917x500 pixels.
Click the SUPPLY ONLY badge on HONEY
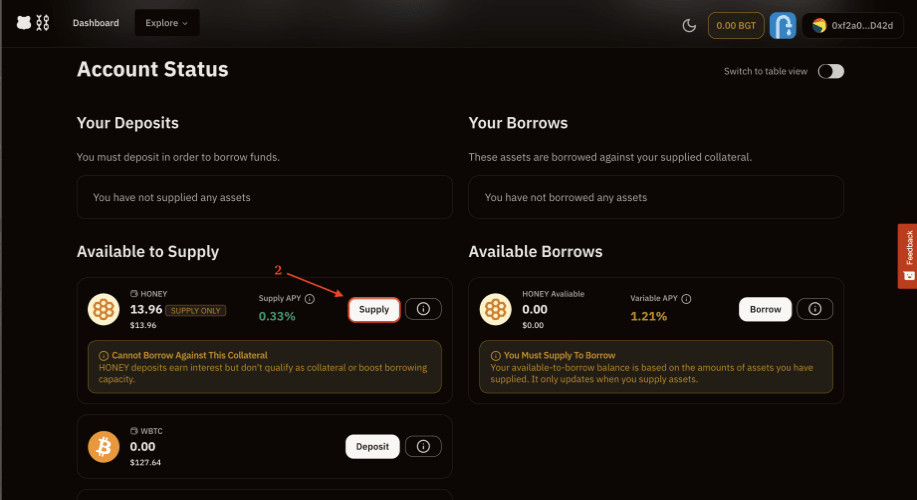[x=195, y=310]
